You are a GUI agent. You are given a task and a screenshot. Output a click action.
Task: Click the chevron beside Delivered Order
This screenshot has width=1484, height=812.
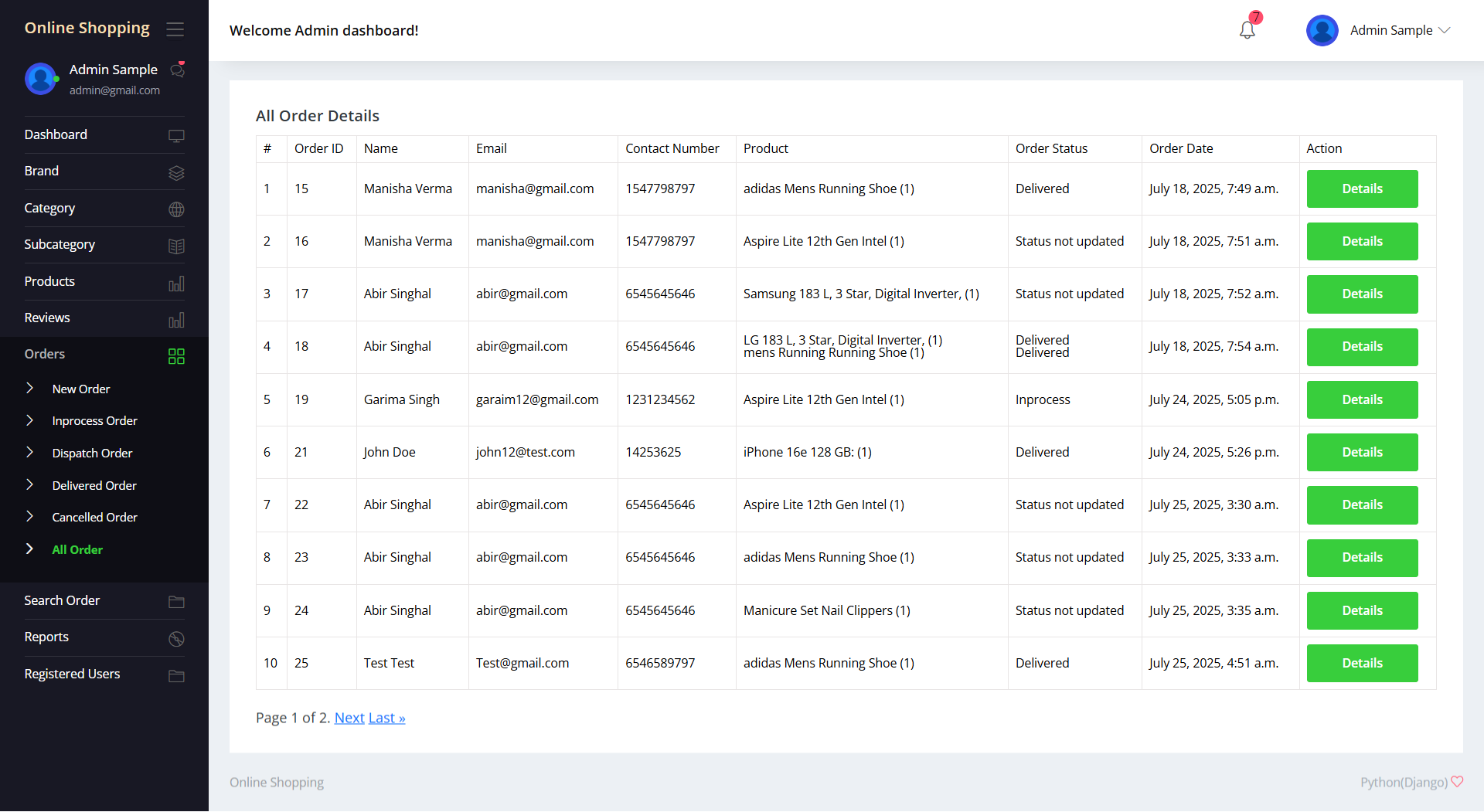tap(29, 484)
